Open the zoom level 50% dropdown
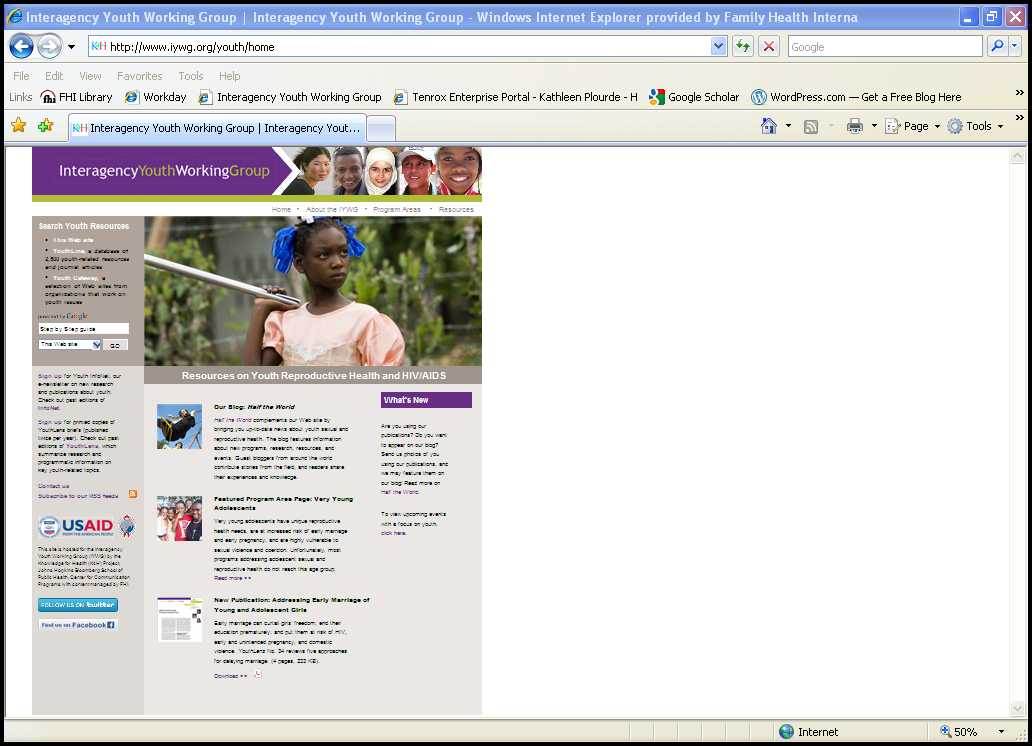1032x746 pixels. coord(1001,732)
